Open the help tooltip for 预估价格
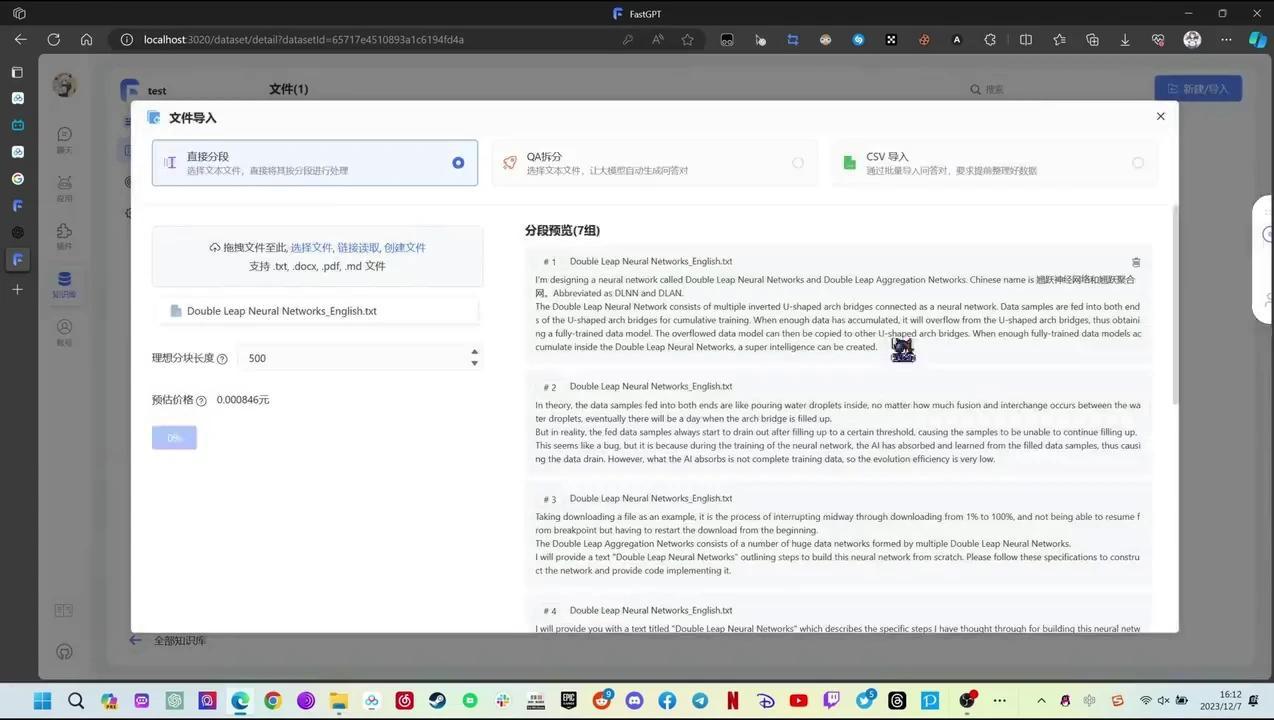The width and height of the screenshot is (1274, 720). coord(201,401)
